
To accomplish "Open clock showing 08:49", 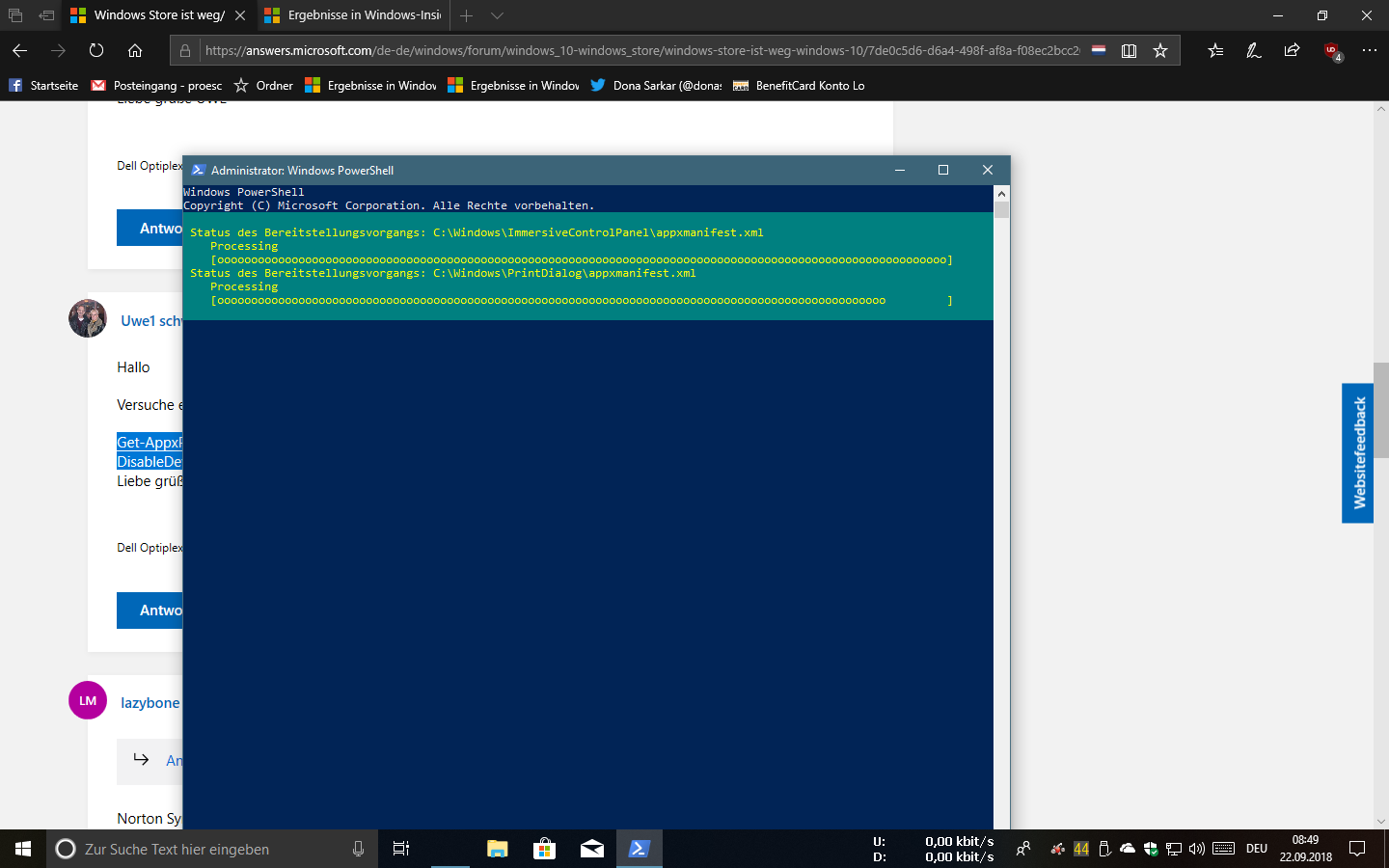I will [x=1306, y=849].
